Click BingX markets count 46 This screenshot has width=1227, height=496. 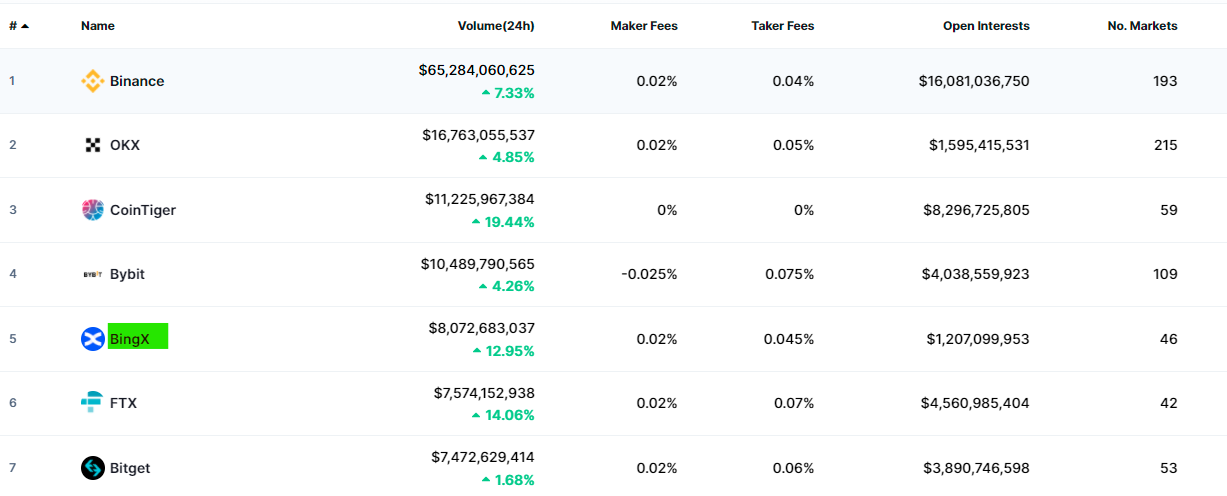coord(1169,339)
